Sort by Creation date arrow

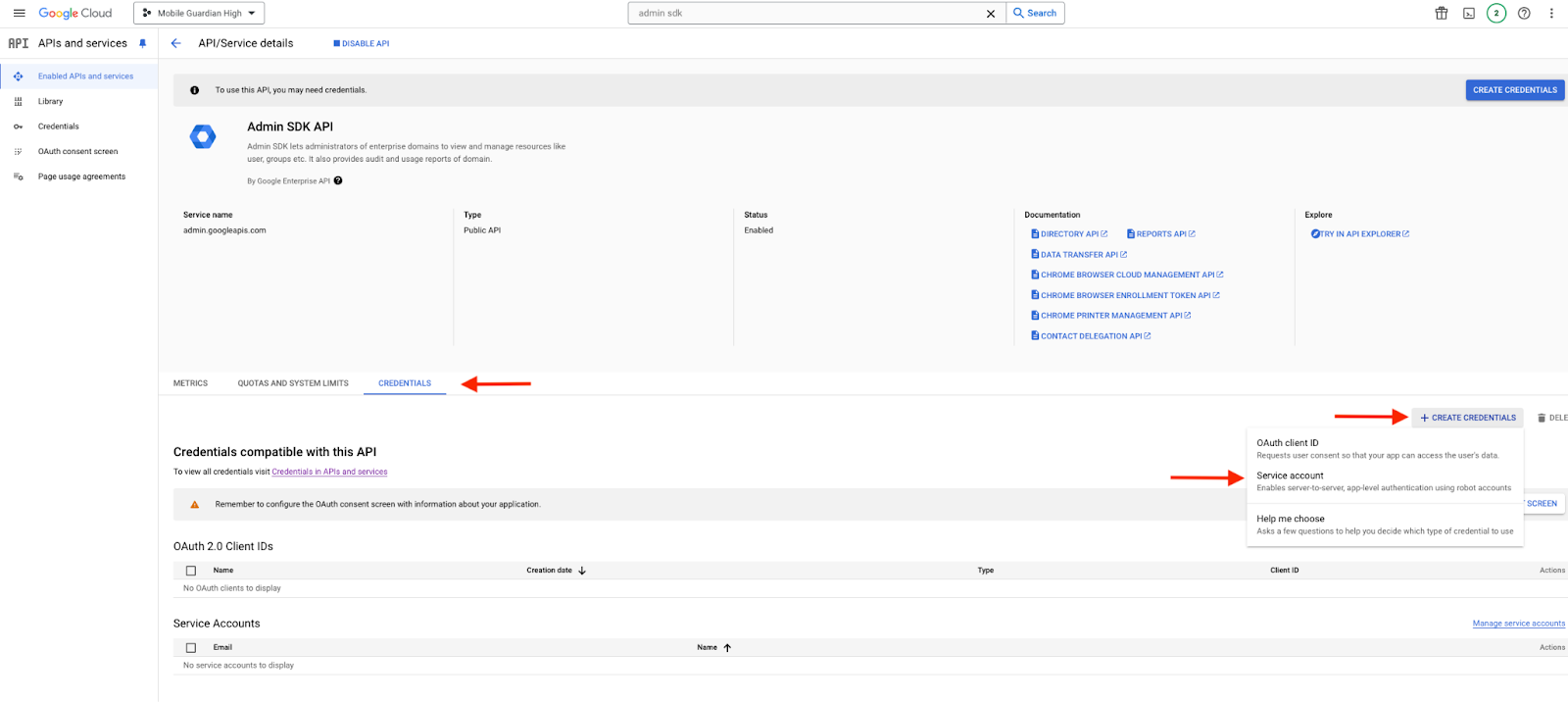click(x=582, y=571)
